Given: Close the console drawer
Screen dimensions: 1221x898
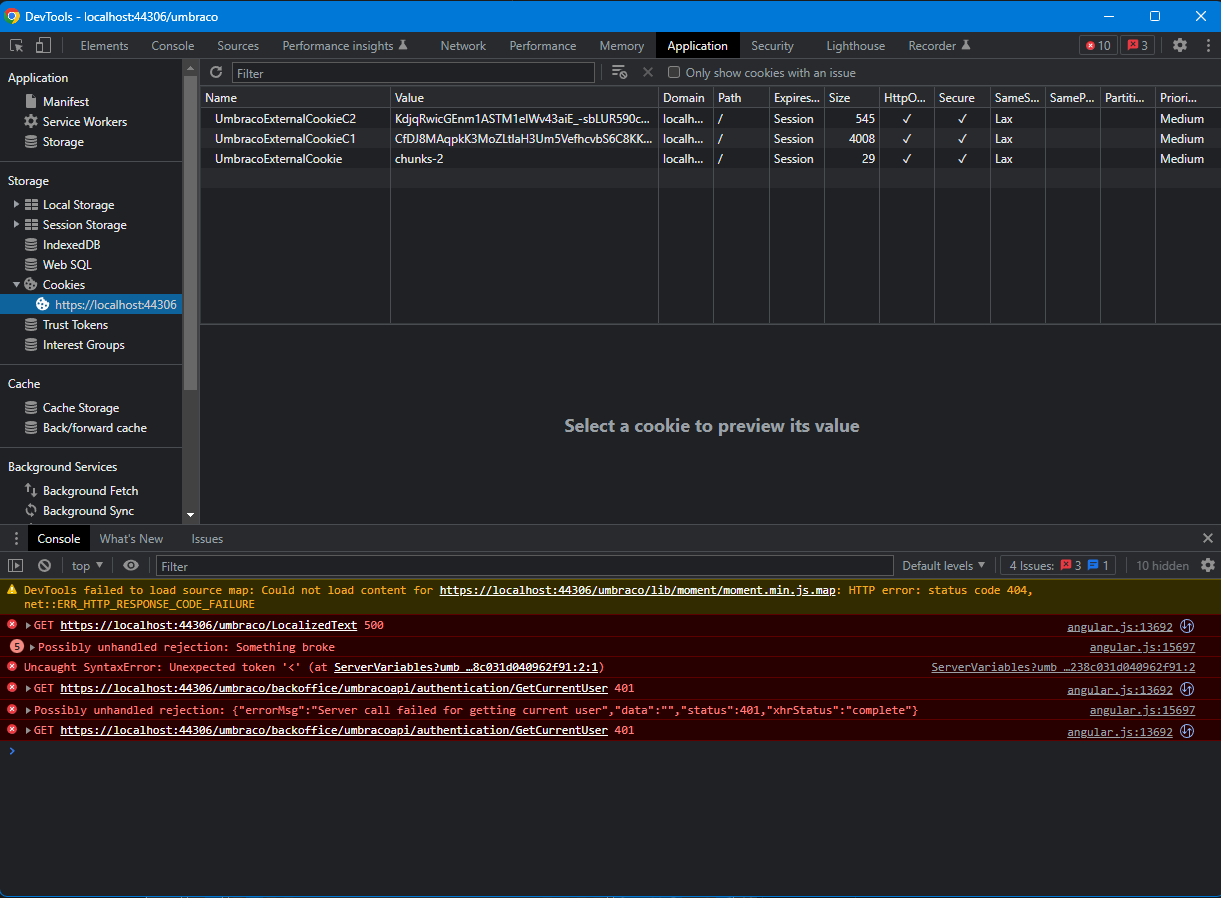Looking at the screenshot, I should click(1208, 538).
